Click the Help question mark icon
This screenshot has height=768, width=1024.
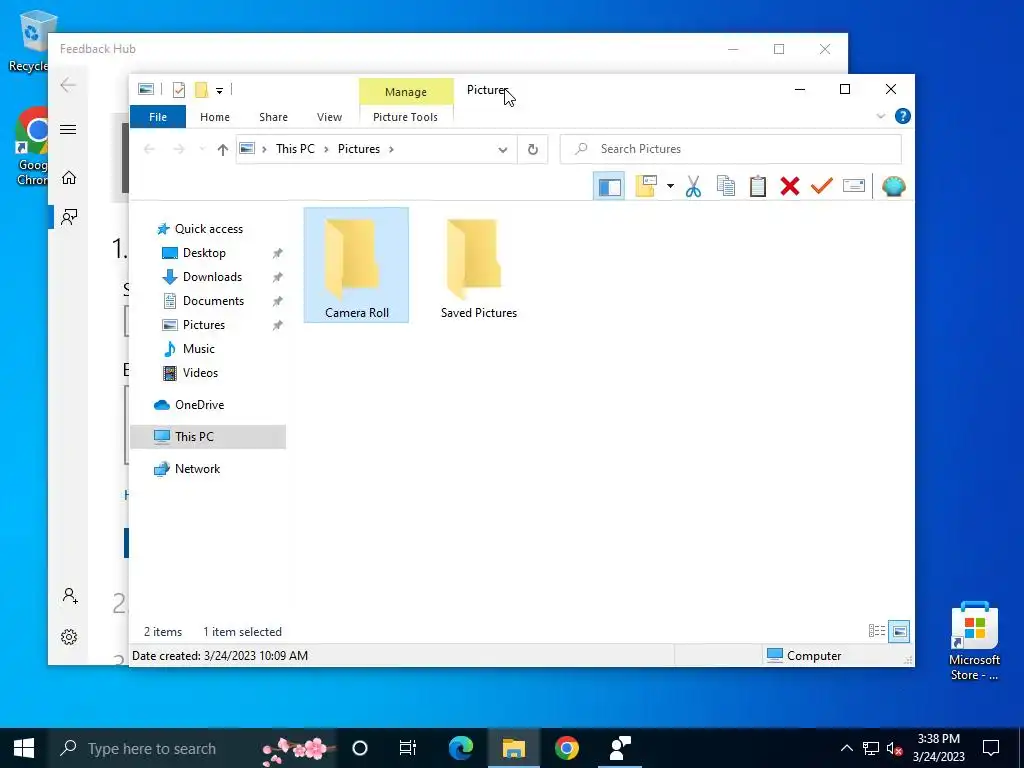click(x=903, y=116)
